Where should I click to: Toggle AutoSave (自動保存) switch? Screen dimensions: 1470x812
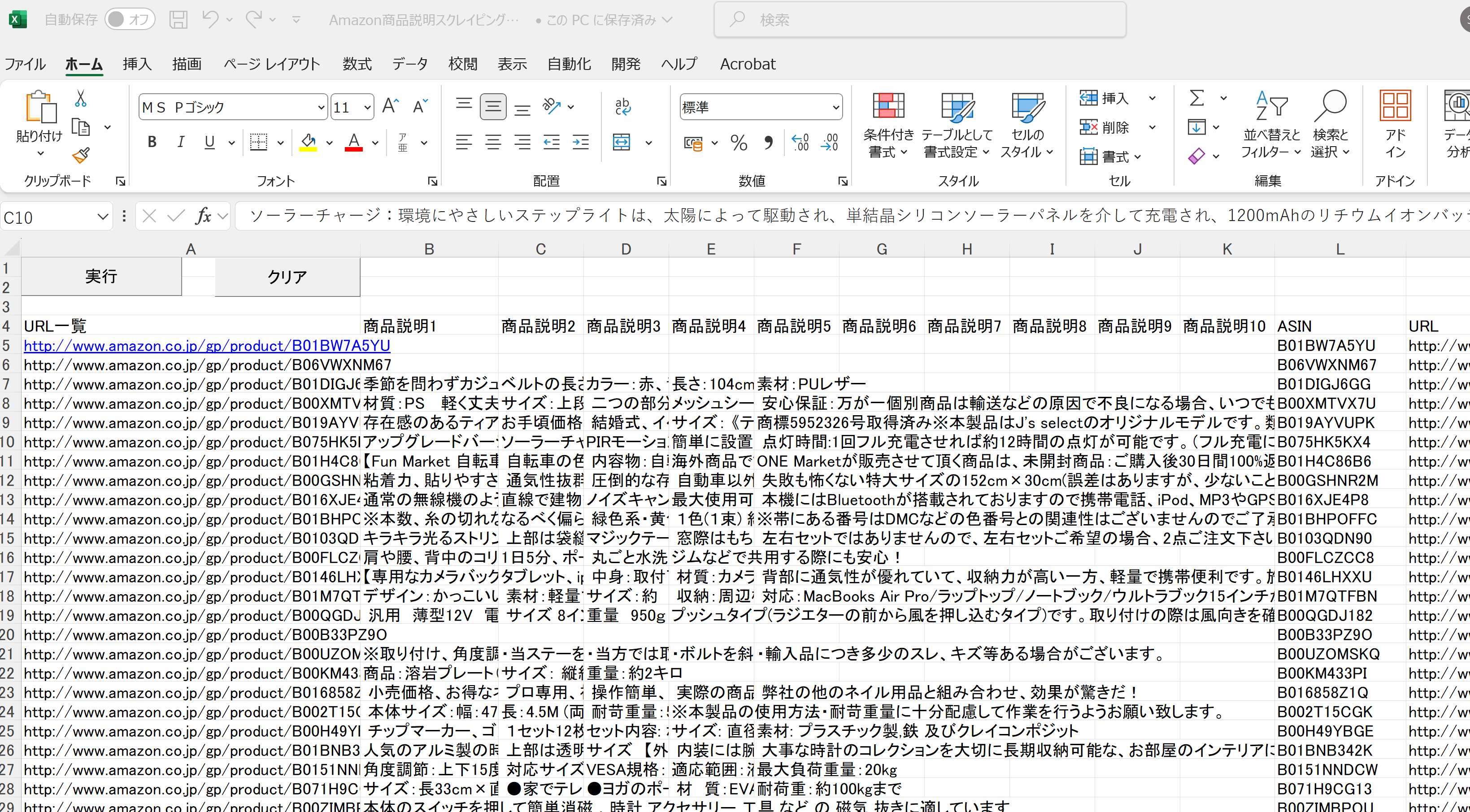click(x=130, y=19)
